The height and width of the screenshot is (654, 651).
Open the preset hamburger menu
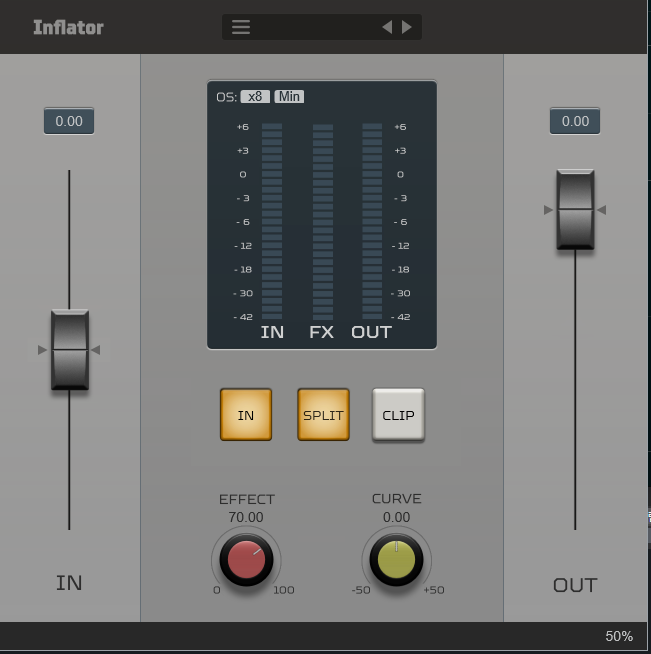(241, 27)
